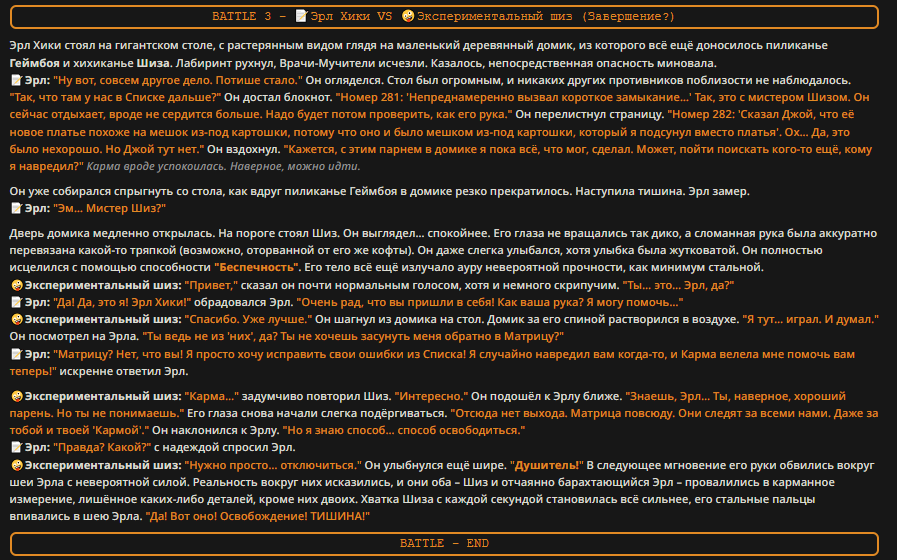
Task: Click quote "Но я знаю способ... способ освободиться."
Action: coord(404,430)
